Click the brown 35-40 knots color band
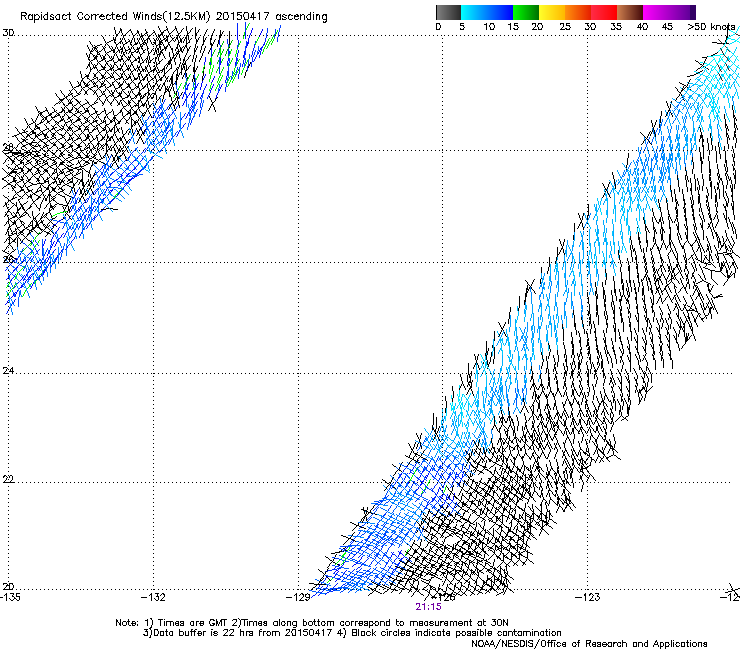Image resolution: width=740 pixels, height=650 pixels. 630,12
